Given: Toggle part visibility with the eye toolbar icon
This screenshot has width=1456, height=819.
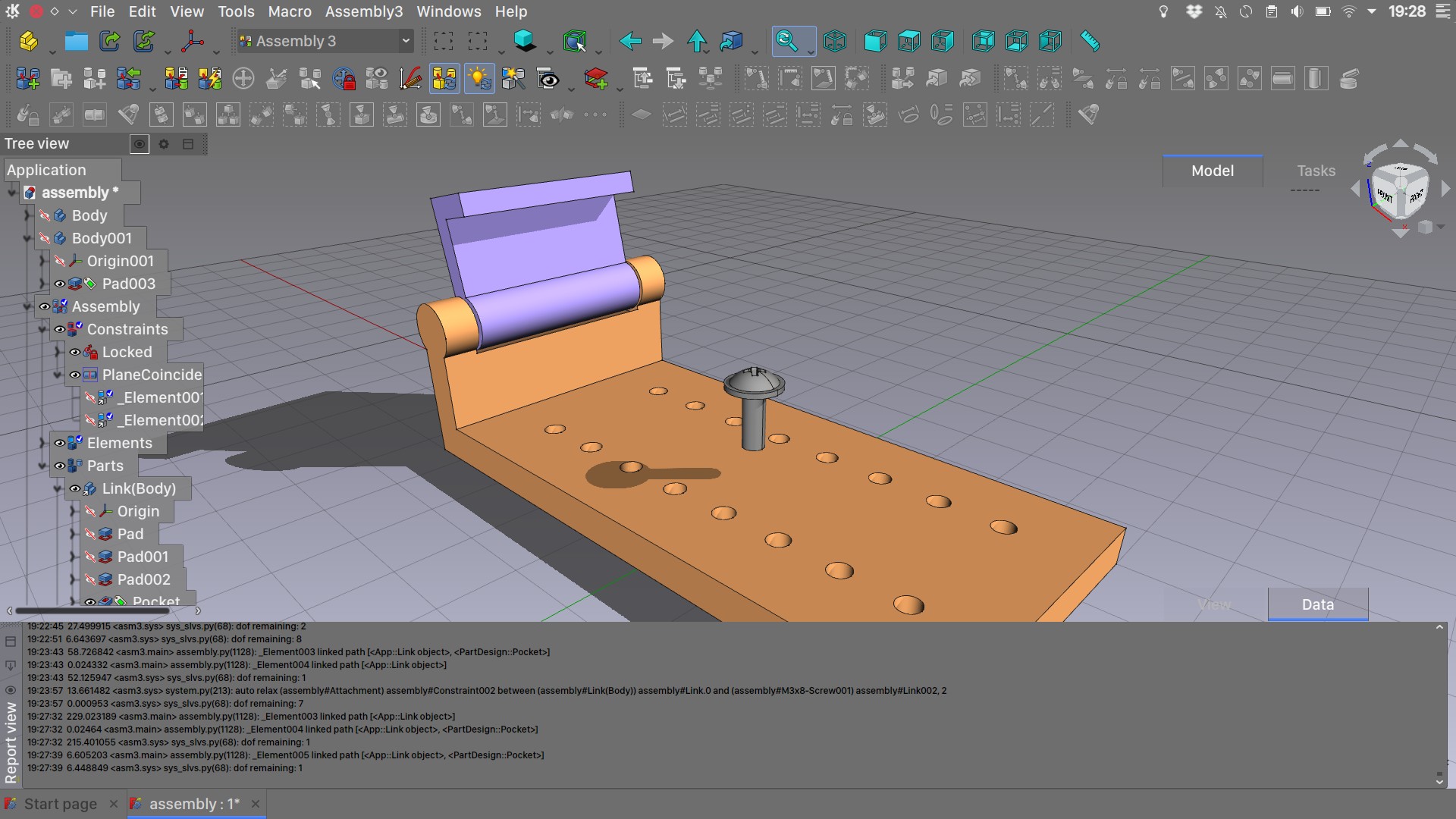Looking at the screenshot, I should pyautogui.click(x=377, y=78).
